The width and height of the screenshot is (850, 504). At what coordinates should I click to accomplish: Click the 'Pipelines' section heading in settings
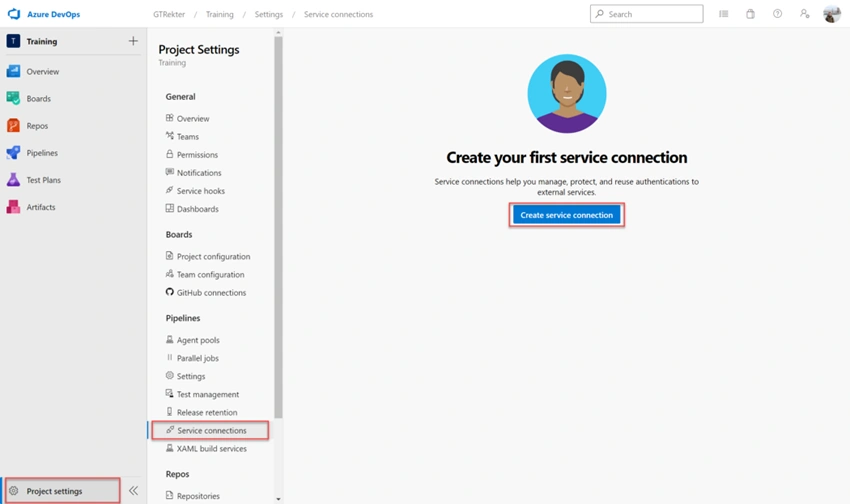[x=183, y=318]
